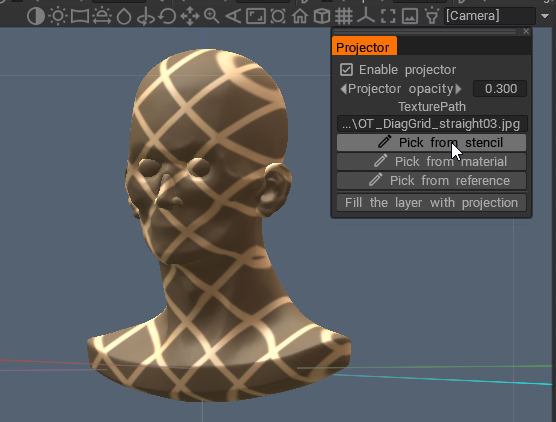Select the Projector tab

[364, 46]
